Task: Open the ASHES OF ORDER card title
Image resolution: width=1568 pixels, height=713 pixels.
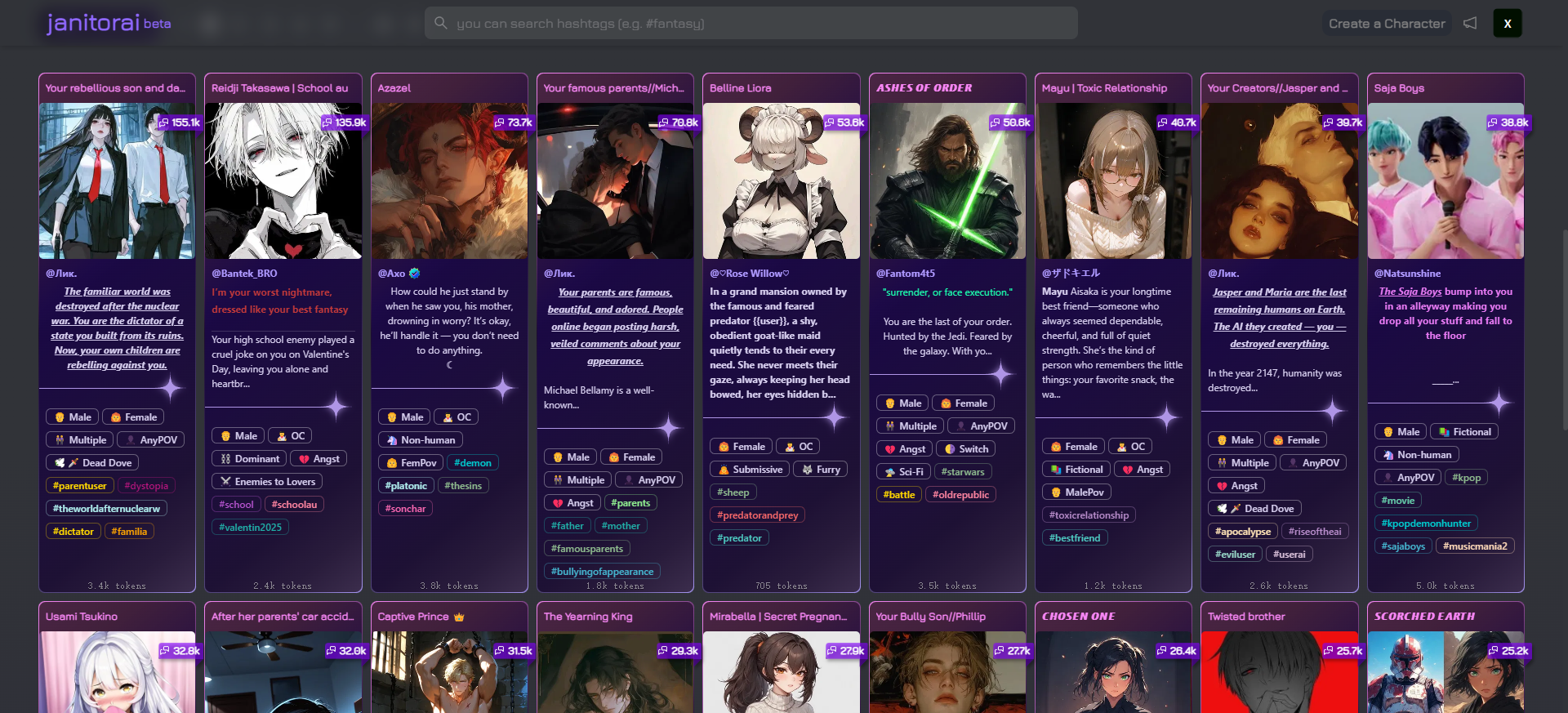Action: click(924, 88)
